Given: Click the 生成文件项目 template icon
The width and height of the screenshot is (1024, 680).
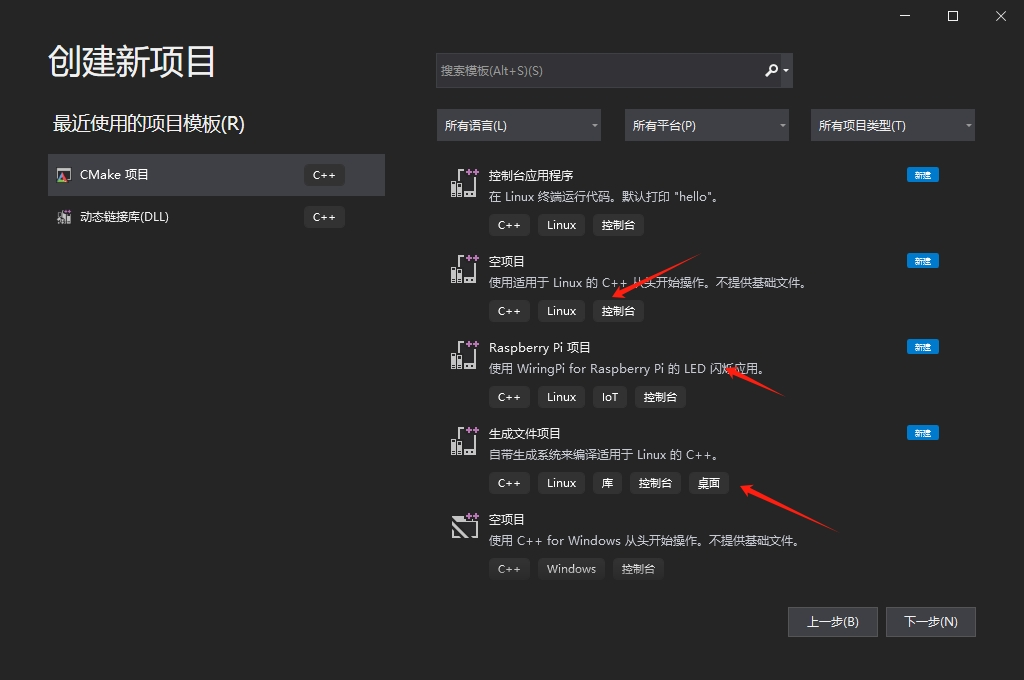Looking at the screenshot, I should tap(464, 441).
